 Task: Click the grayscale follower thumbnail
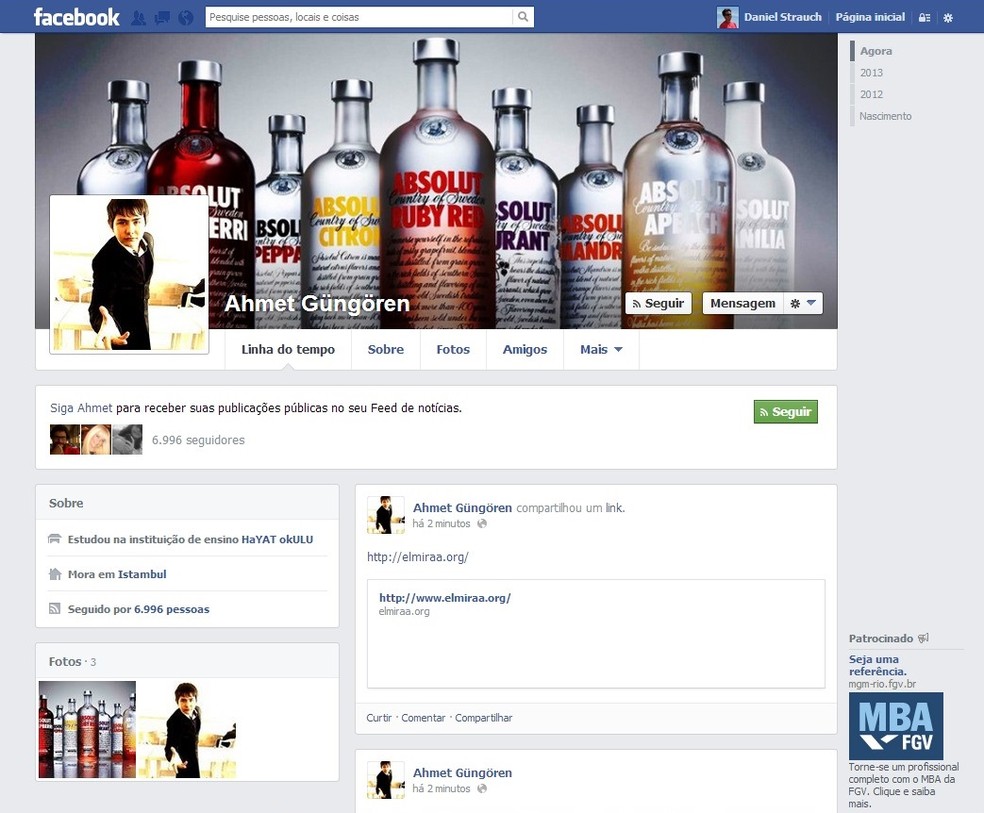[127, 439]
